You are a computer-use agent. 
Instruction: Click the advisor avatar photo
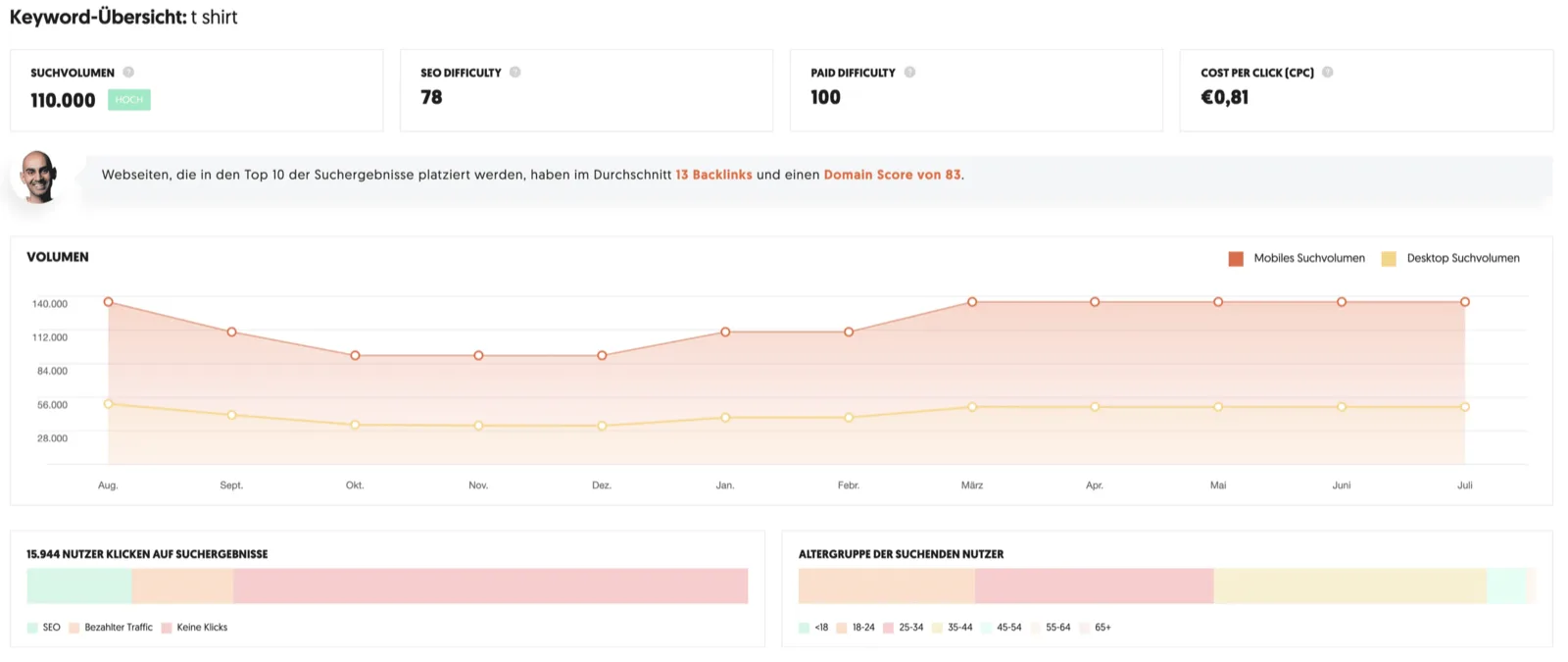click(39, 177)
